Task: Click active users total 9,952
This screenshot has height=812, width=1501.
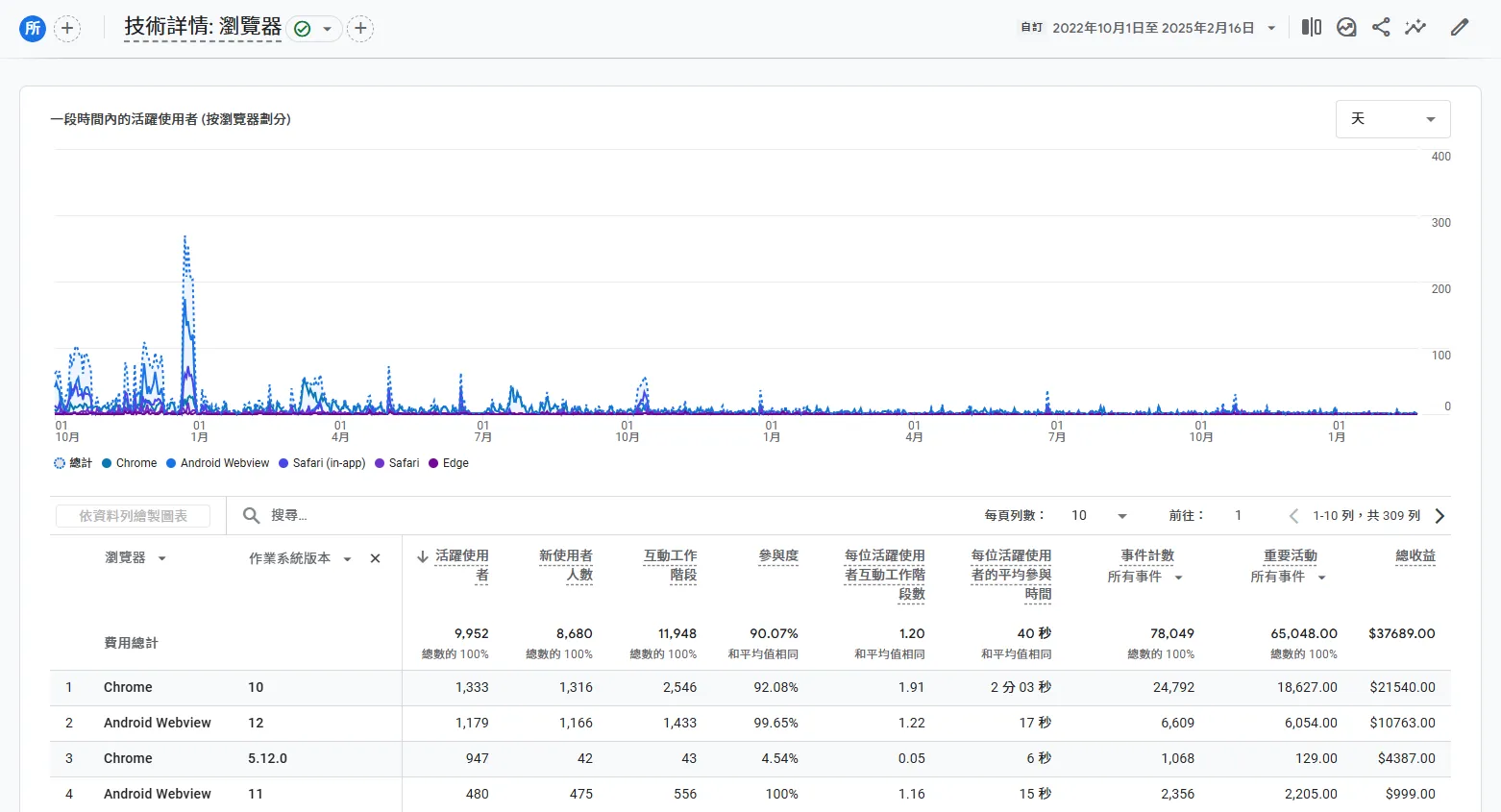Action: pyautogui.click(x=471, y=633)
